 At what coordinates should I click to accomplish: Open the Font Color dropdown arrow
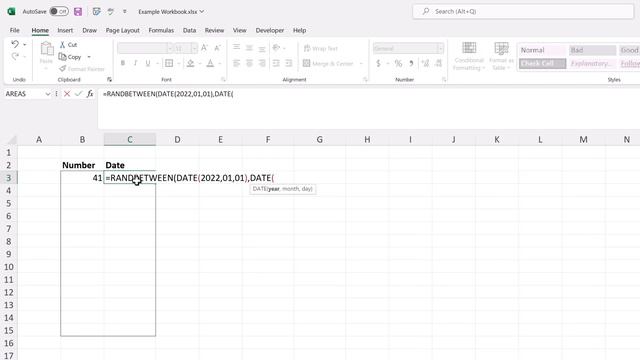[x=220, y=64]
